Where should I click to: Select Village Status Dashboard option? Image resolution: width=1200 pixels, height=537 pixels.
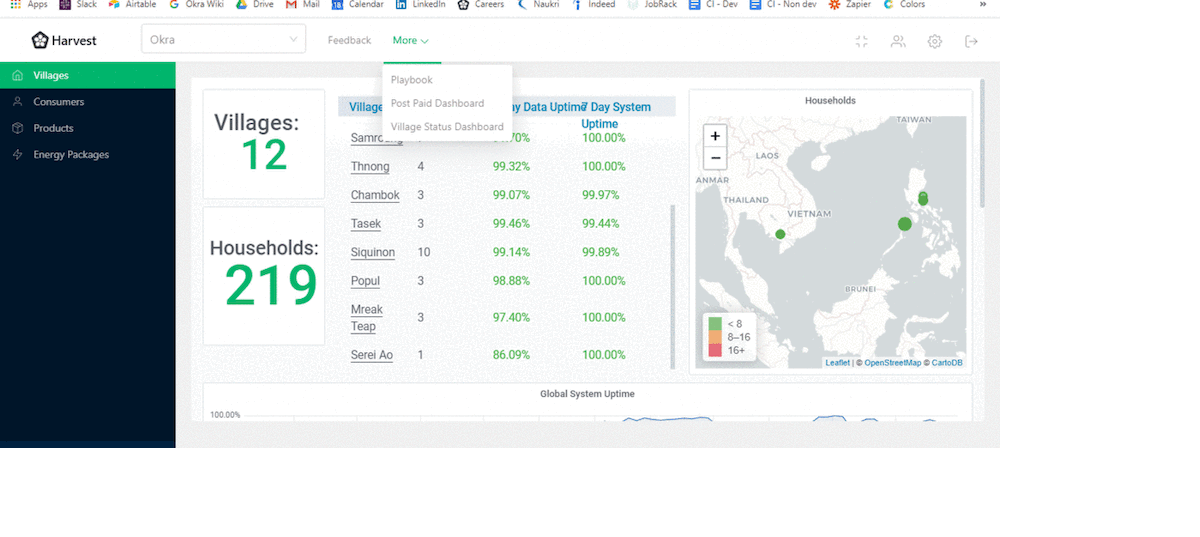(x=447, y=127)
